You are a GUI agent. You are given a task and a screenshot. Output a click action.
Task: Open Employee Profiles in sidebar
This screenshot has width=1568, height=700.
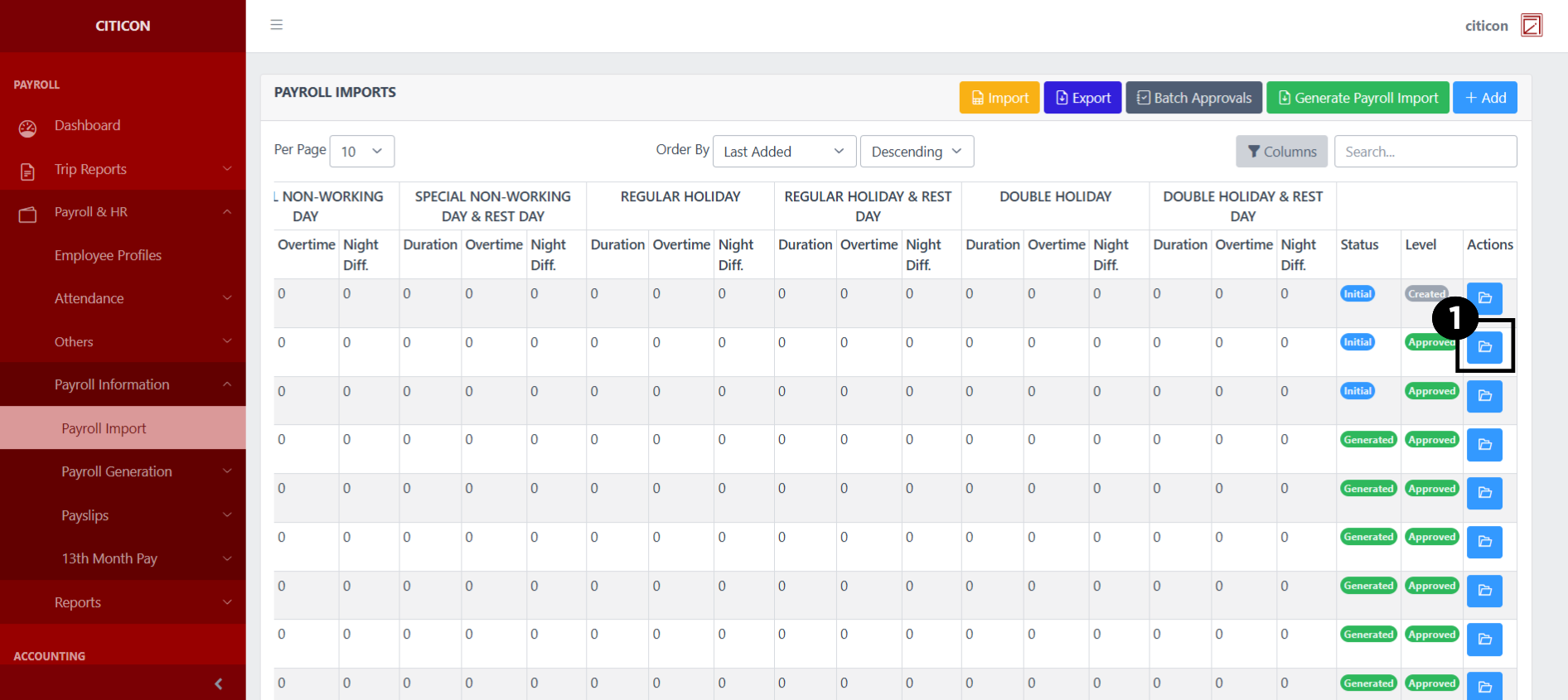(108, 255)
